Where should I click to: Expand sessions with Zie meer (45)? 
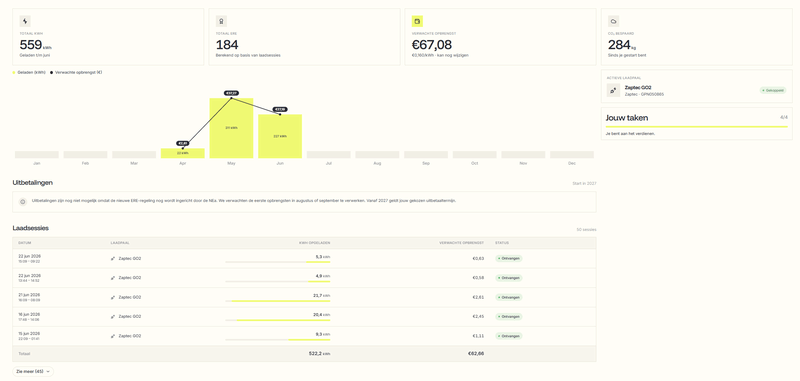tap(33, 372)
